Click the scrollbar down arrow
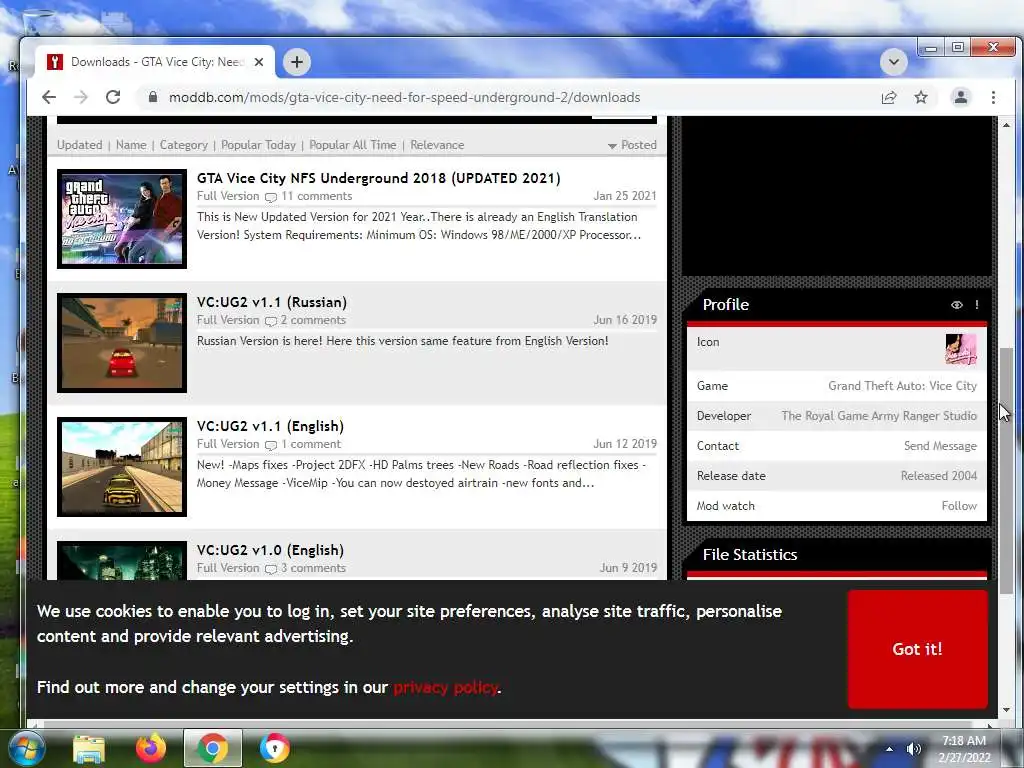1024x768 pixels. point(1006,710)
